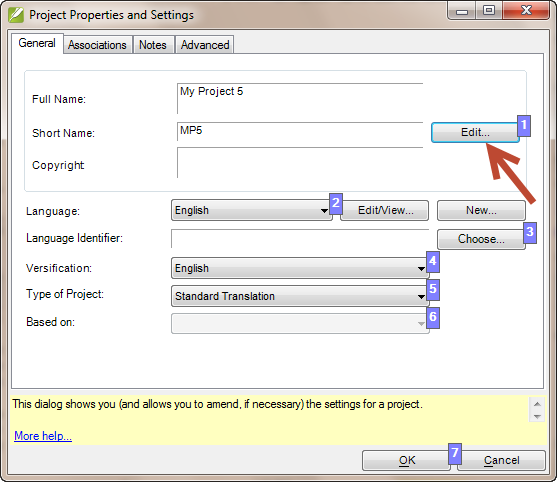Screen dimensions: 557x482
Task: Click the Edit/View... language button
Action: pos(385,210)
